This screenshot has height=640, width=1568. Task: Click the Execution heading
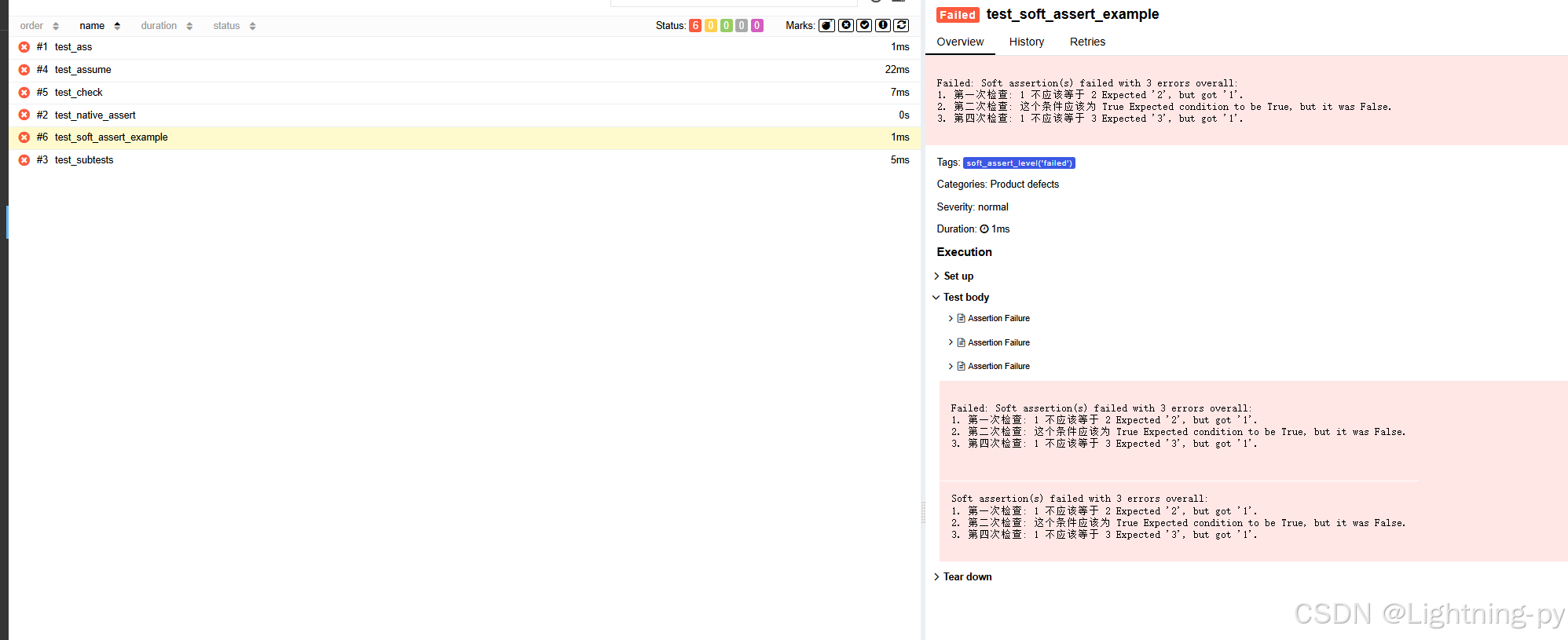964,252
